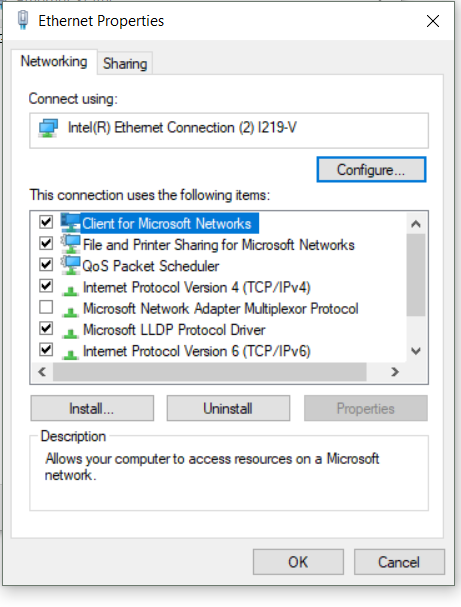461x607 pixels.
Task: Click the Ethernet Properties title bar icon
Action: [23, 20]
